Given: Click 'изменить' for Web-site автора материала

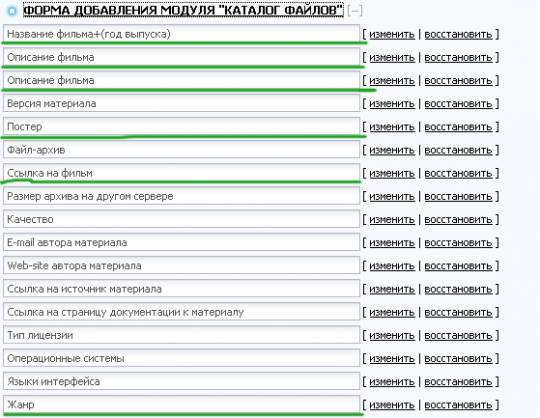Looking at the screenshot, I should pyautogui.click(x=392, y=266).
